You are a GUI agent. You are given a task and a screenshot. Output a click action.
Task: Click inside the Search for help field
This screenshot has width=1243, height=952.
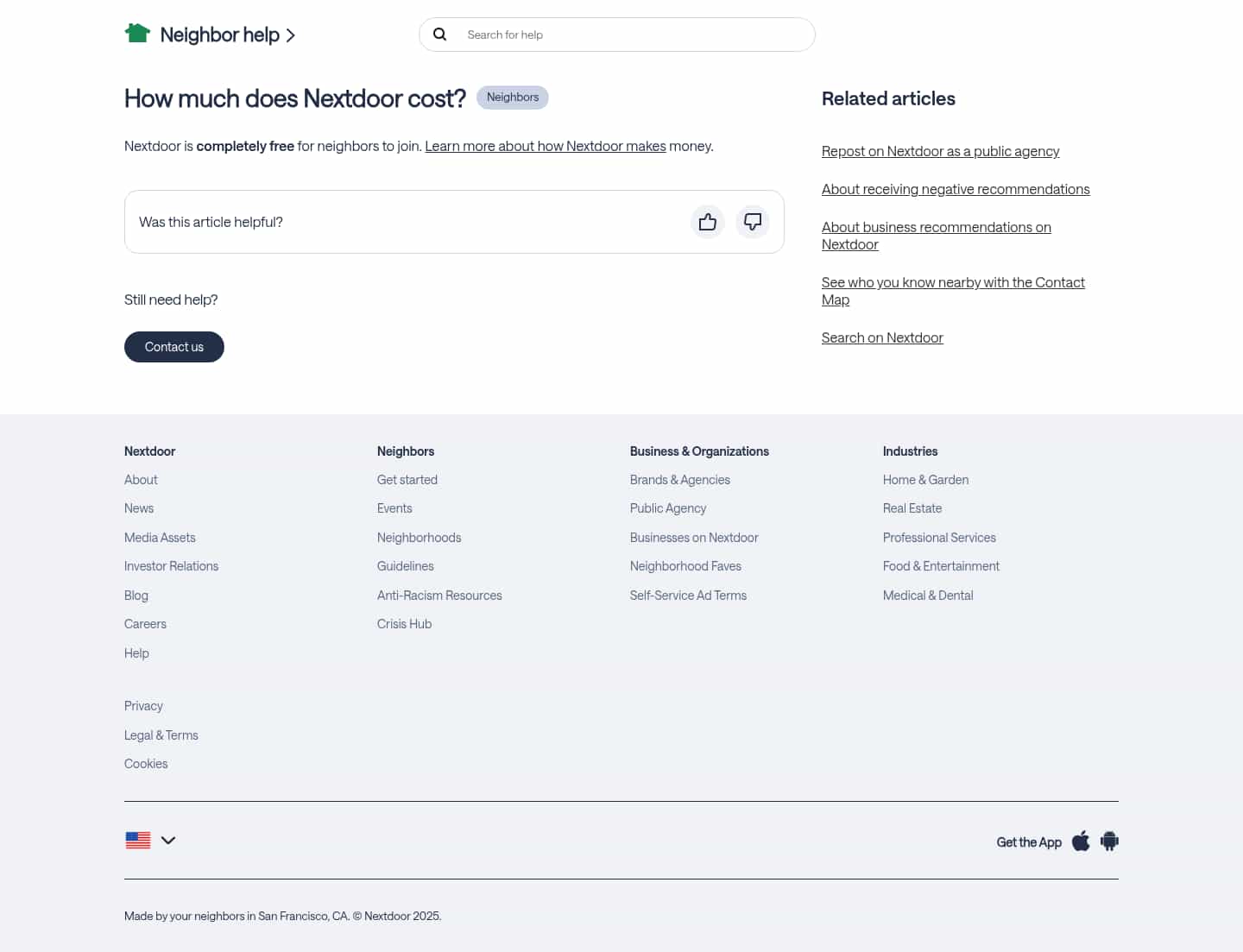point(604,35)
